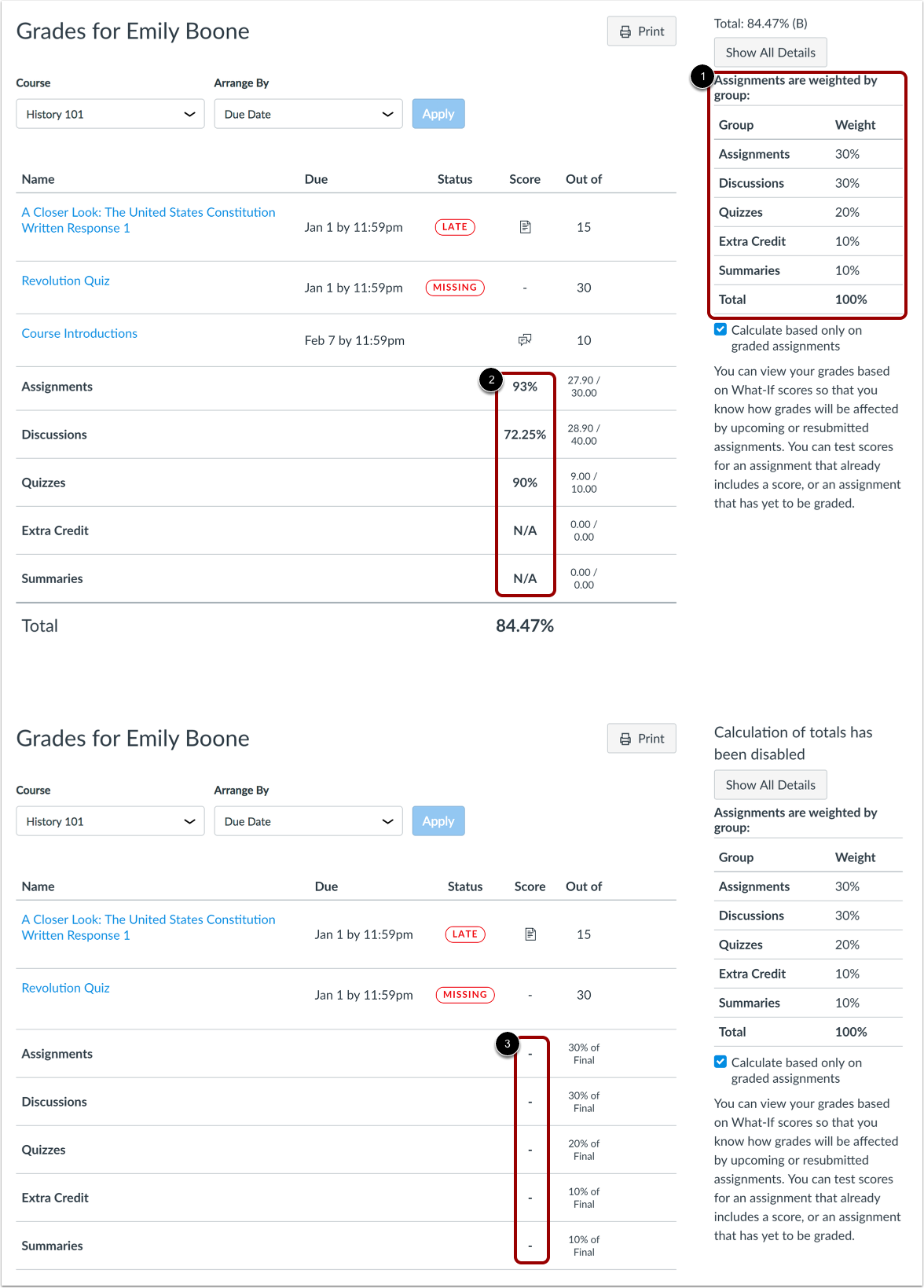Click the text submission icon in the top grades table
The height and width of the screenshot is (1288, 924).
pos(525,227)
